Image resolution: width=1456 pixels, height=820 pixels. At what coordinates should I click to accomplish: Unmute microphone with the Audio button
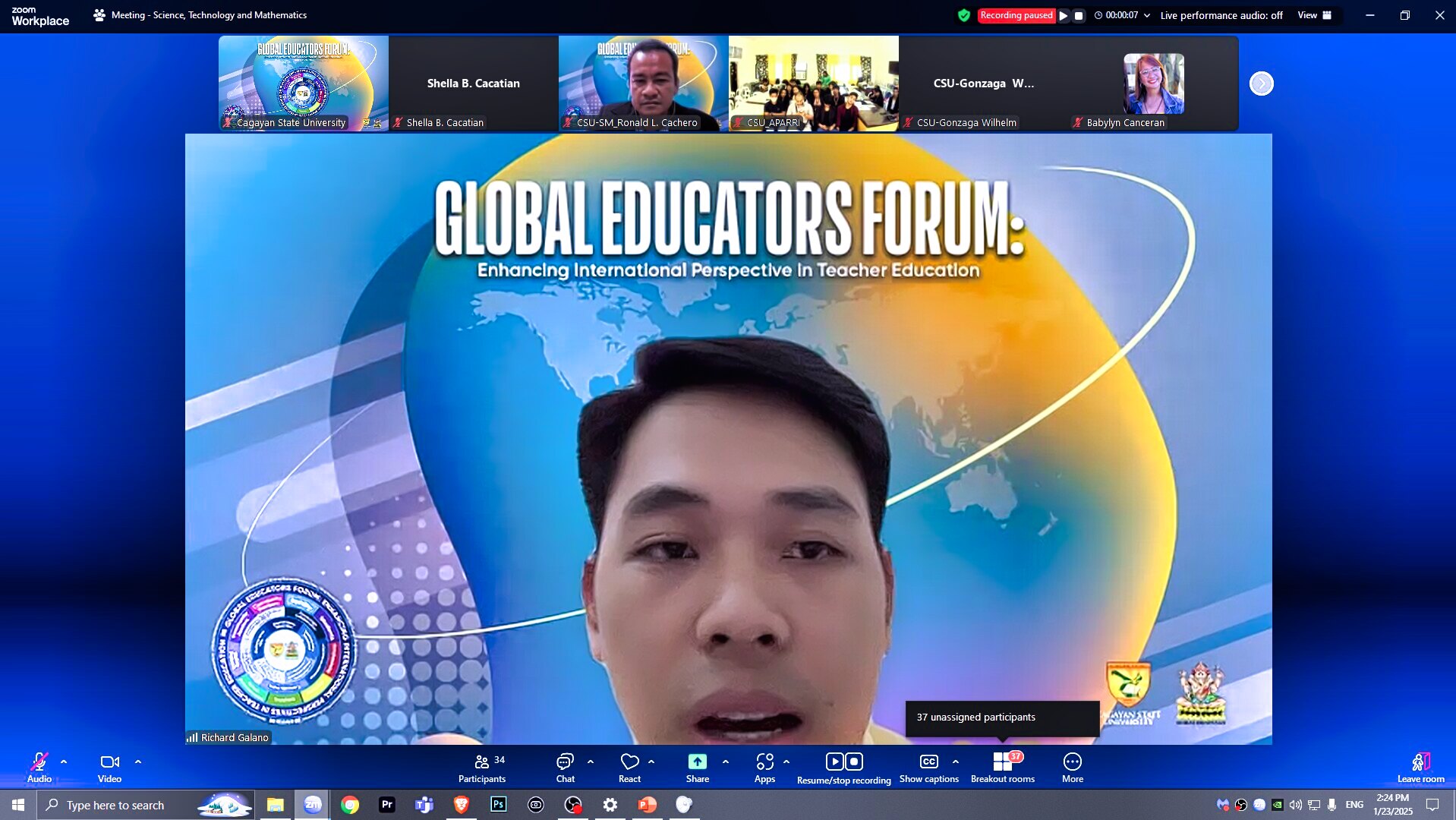click(x=39, y=767)
